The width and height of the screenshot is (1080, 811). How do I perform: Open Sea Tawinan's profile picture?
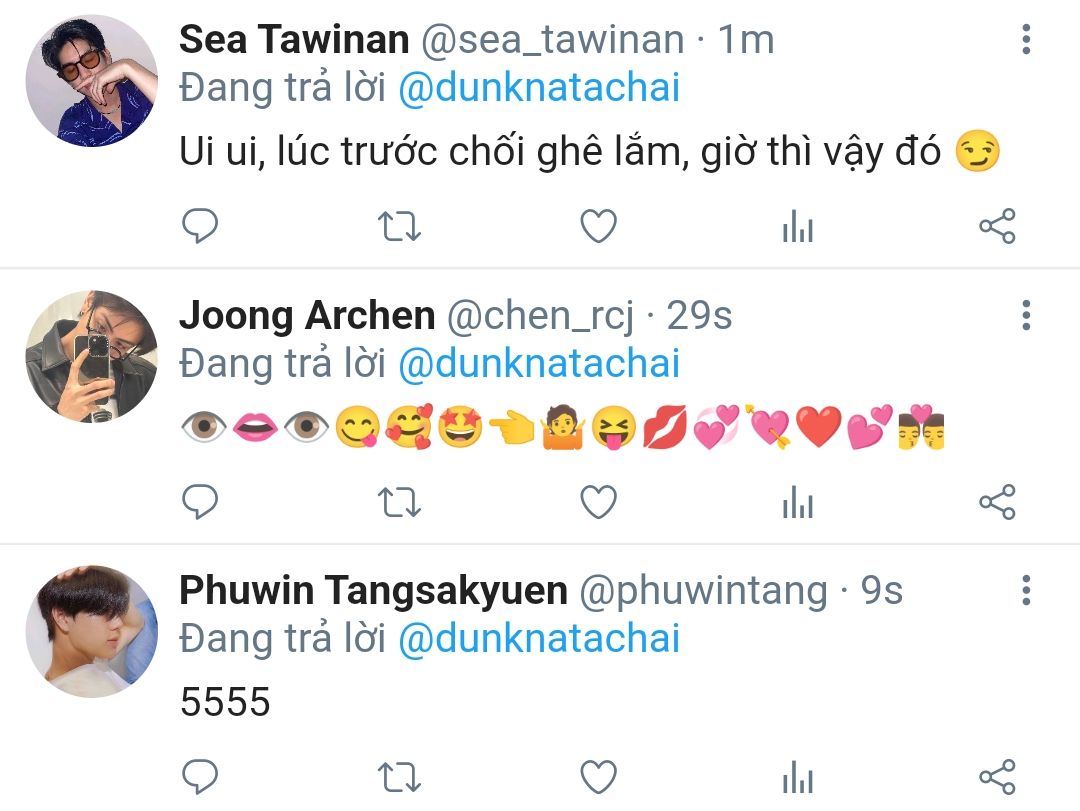coord(92,81)
